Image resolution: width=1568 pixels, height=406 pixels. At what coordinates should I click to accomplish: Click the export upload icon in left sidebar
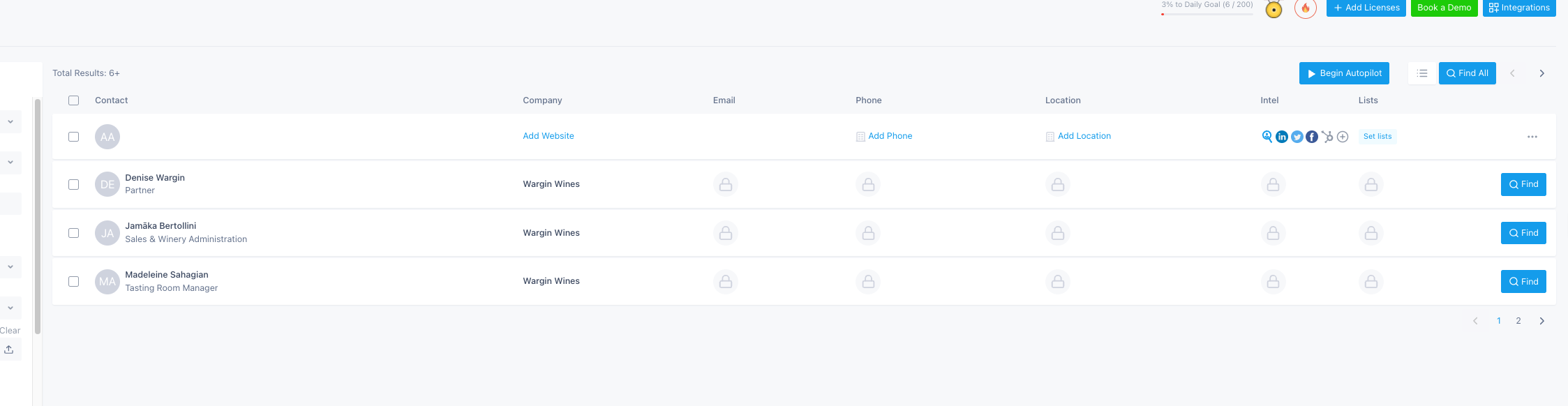9,349
